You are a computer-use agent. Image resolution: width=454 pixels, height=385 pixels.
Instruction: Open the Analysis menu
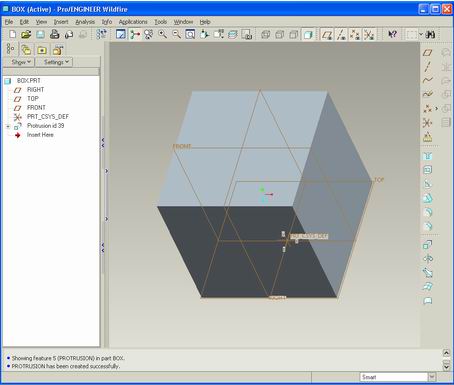(85, 22)
